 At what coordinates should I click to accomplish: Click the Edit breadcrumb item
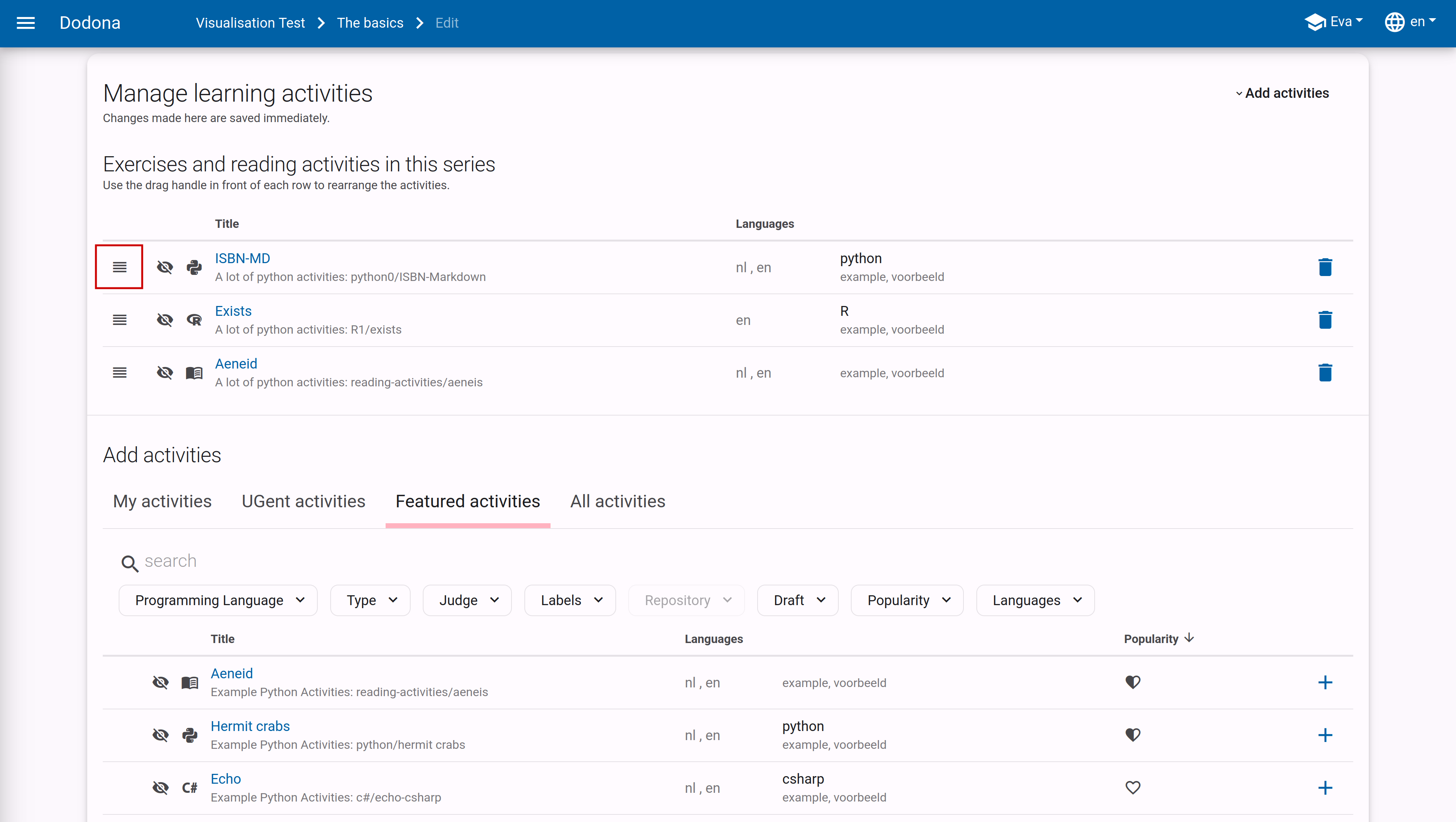pos(447,23)
